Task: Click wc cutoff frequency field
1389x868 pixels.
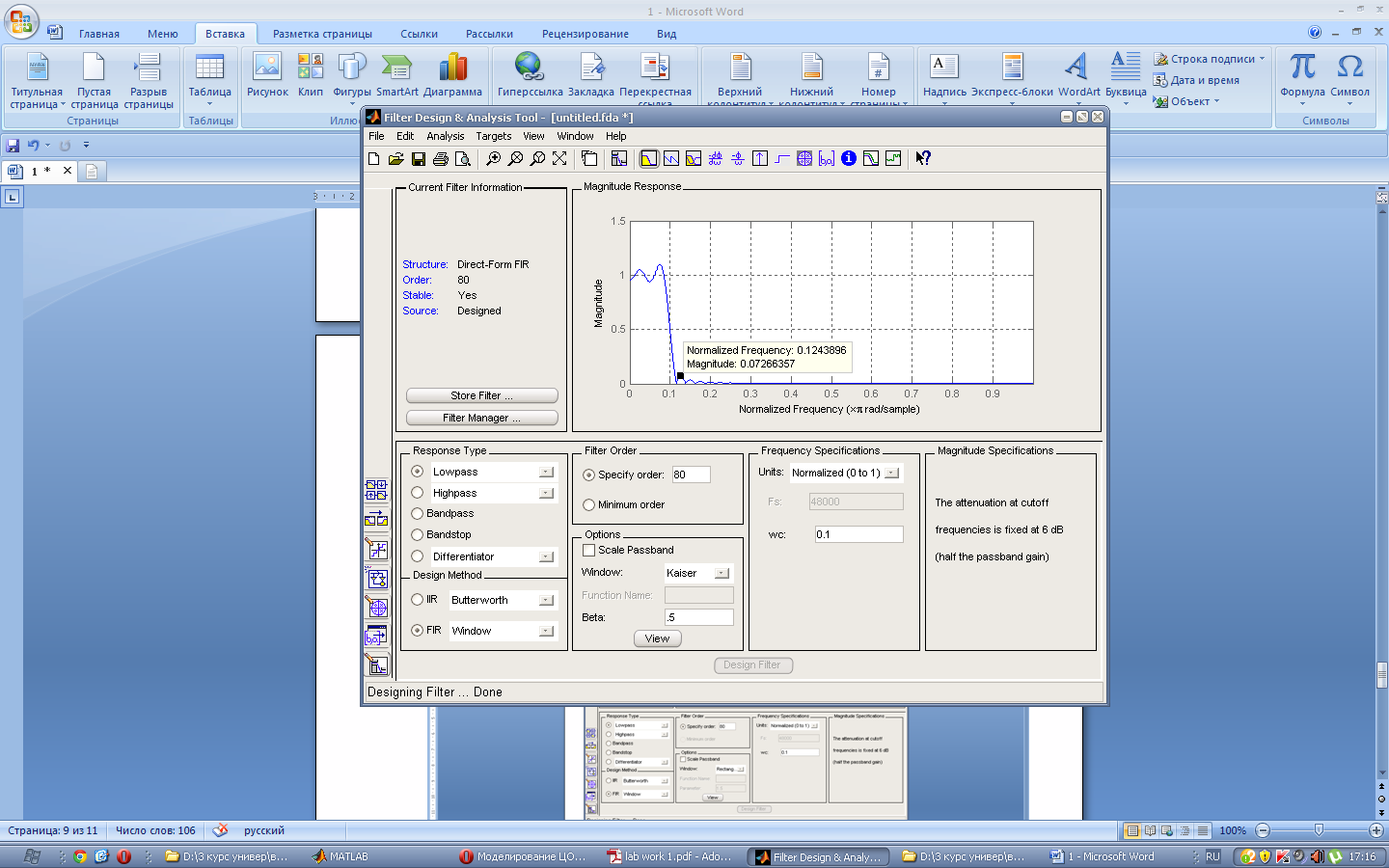Action: coord(858,534)
